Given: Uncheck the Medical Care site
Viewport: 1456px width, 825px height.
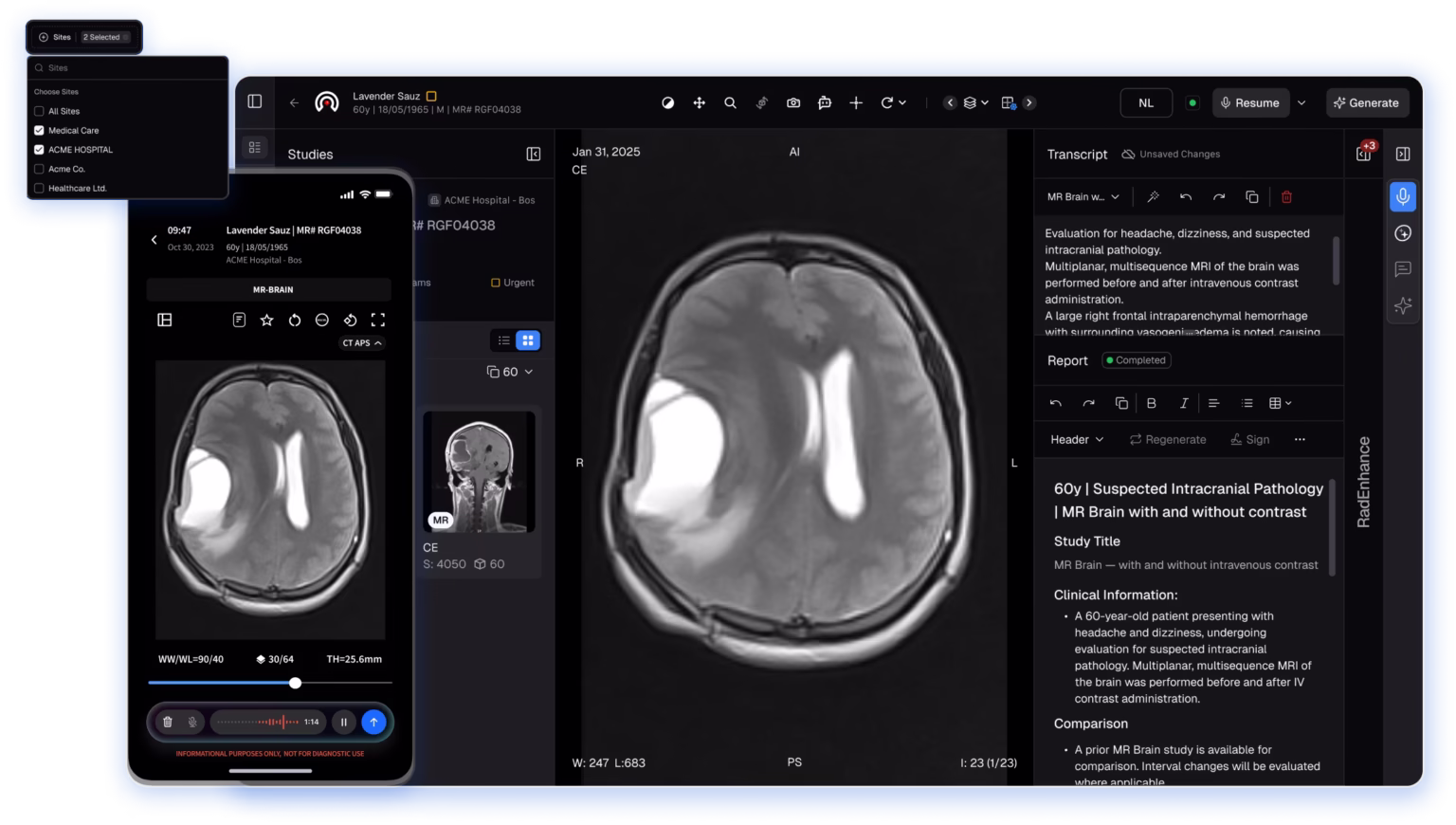Looking at the screenshot, I should 40,131.
